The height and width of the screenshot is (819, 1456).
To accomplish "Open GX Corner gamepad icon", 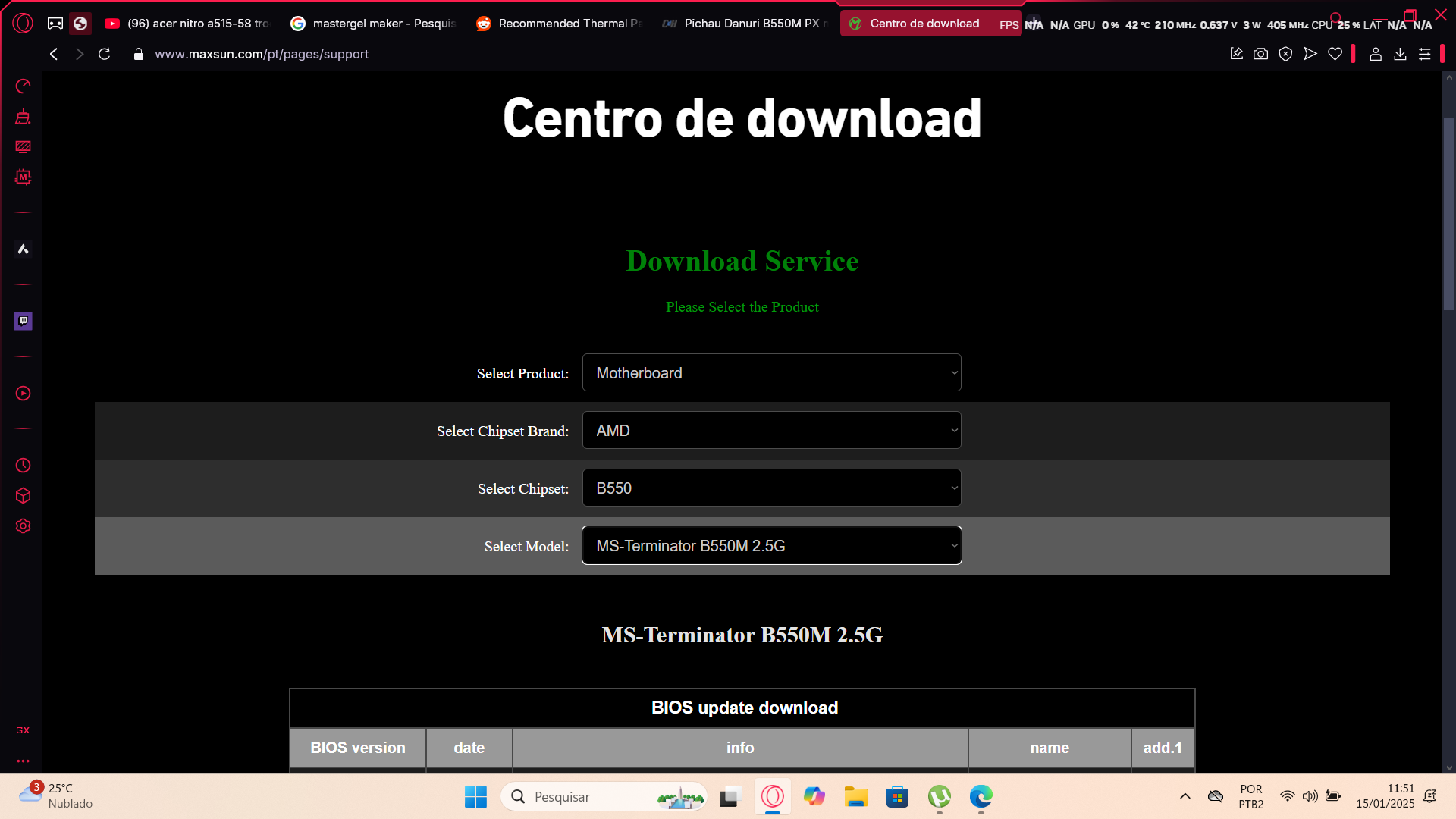I will pos(55,24).
